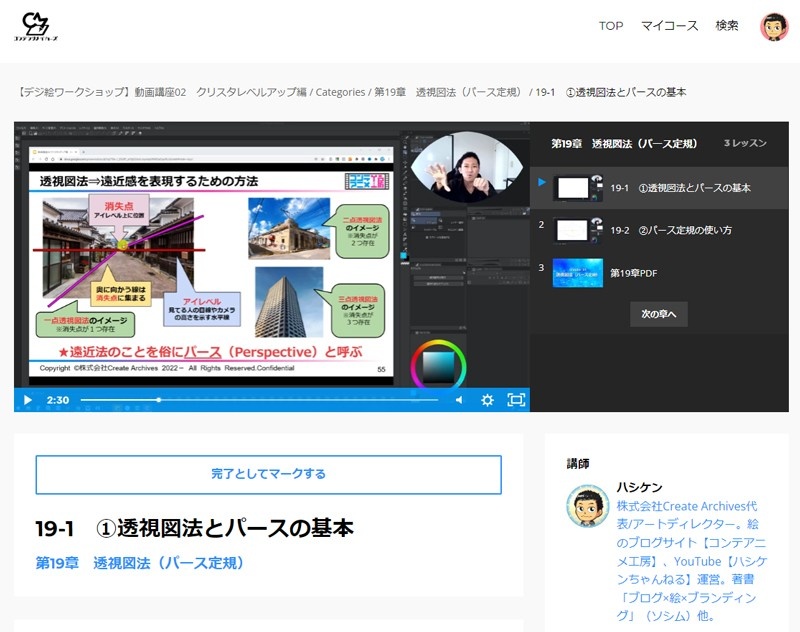Open マイコース in the header
Viewport: 800px width, 632px height.
click(x=669, y=26)
